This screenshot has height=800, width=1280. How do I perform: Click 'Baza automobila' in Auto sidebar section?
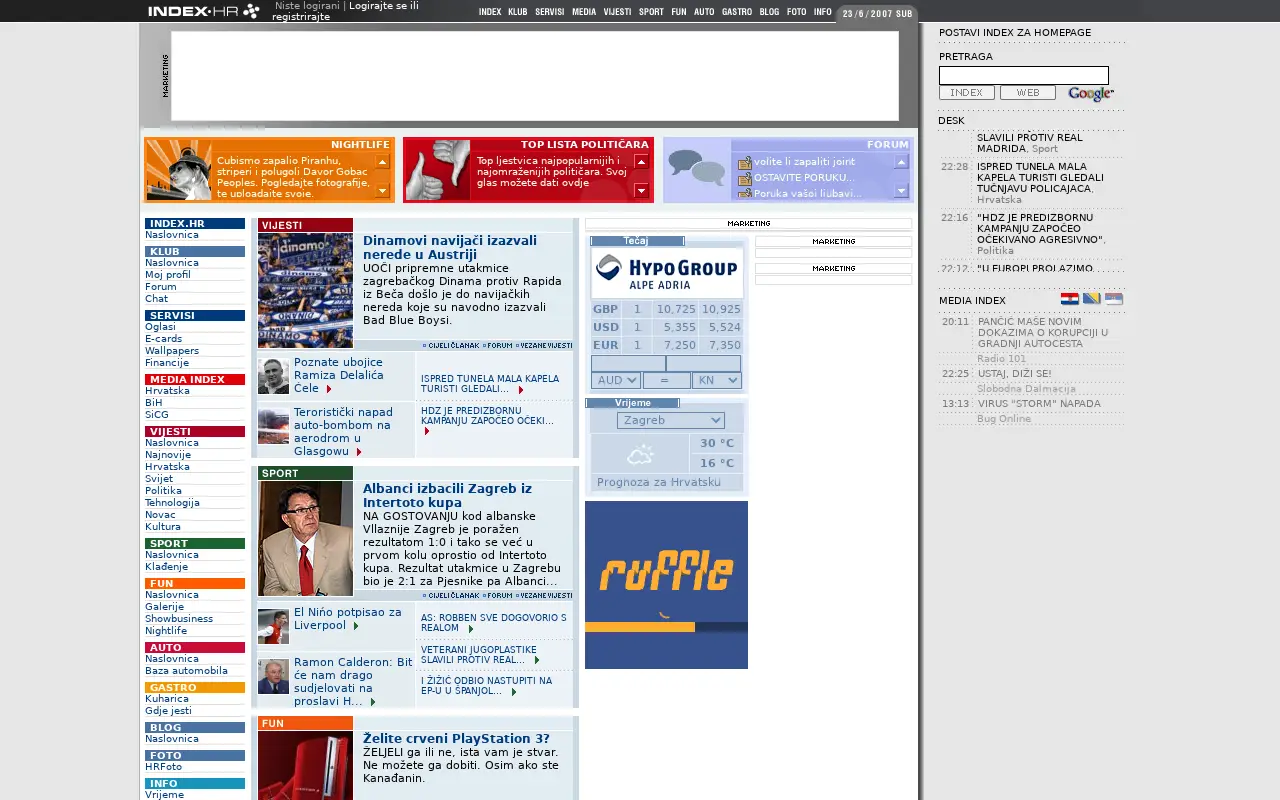(186, 671)
